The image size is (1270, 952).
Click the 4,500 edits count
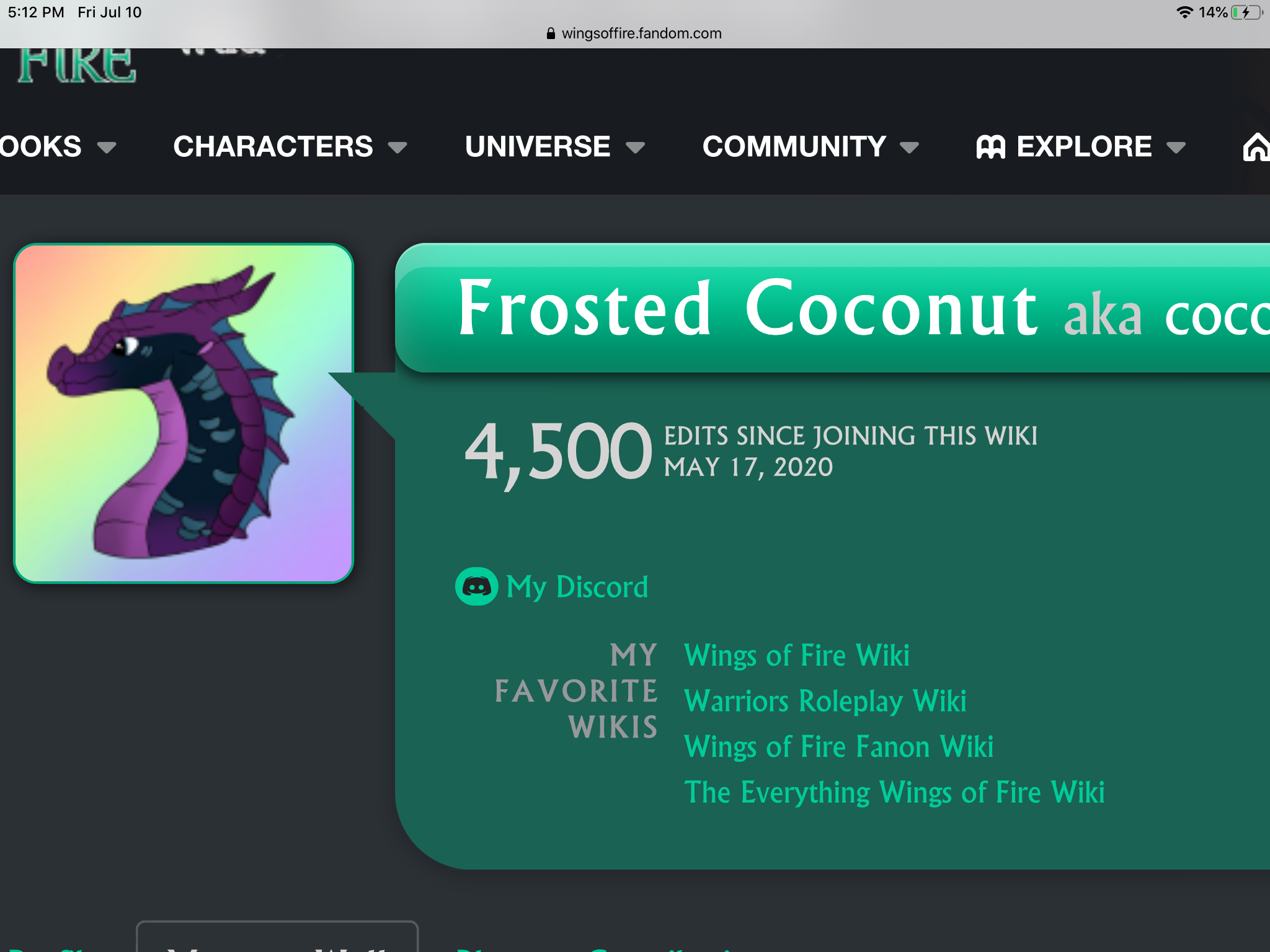coord(558,451)
